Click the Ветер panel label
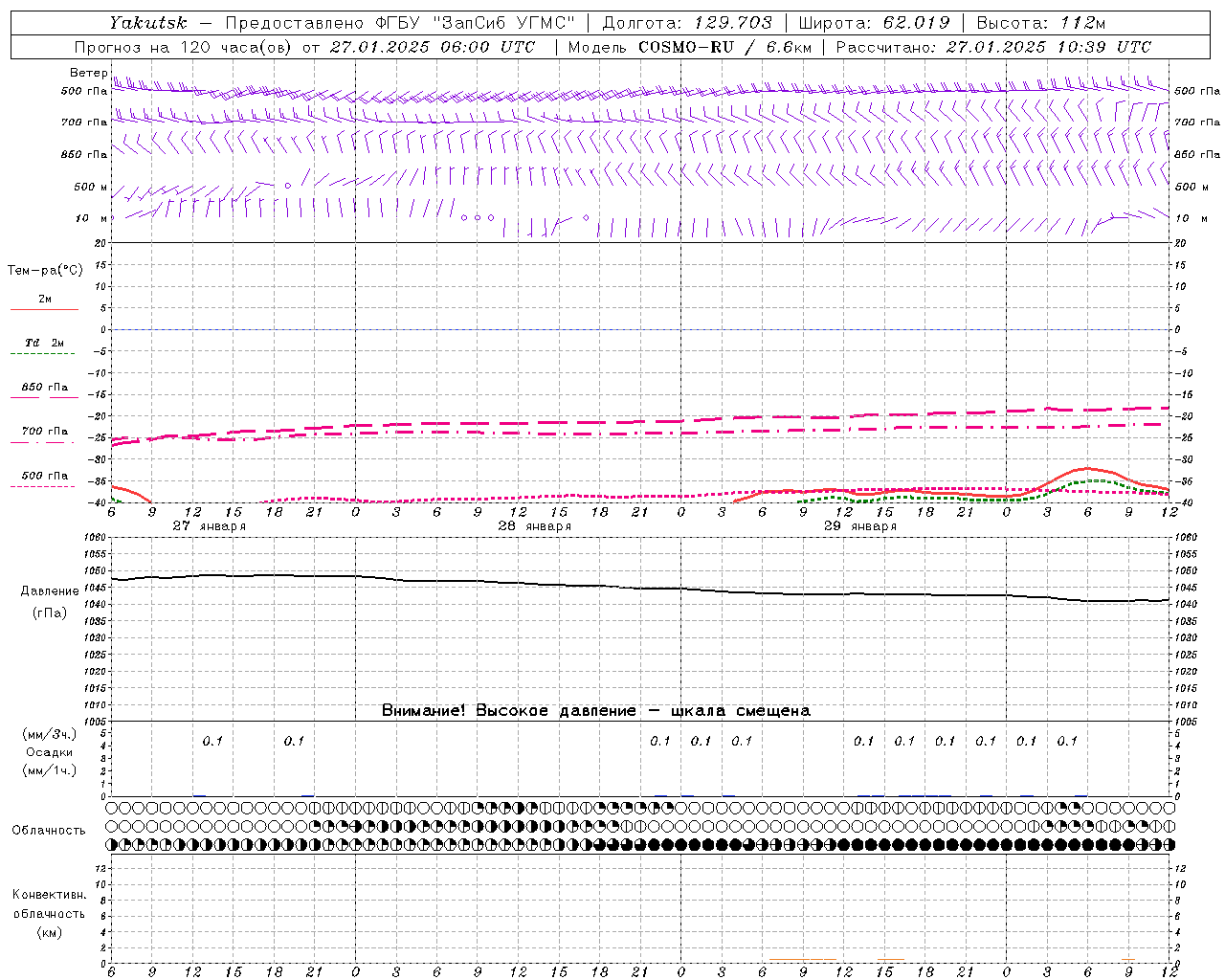This screenshot has height=980, width=1225. [x=88, y=73]
